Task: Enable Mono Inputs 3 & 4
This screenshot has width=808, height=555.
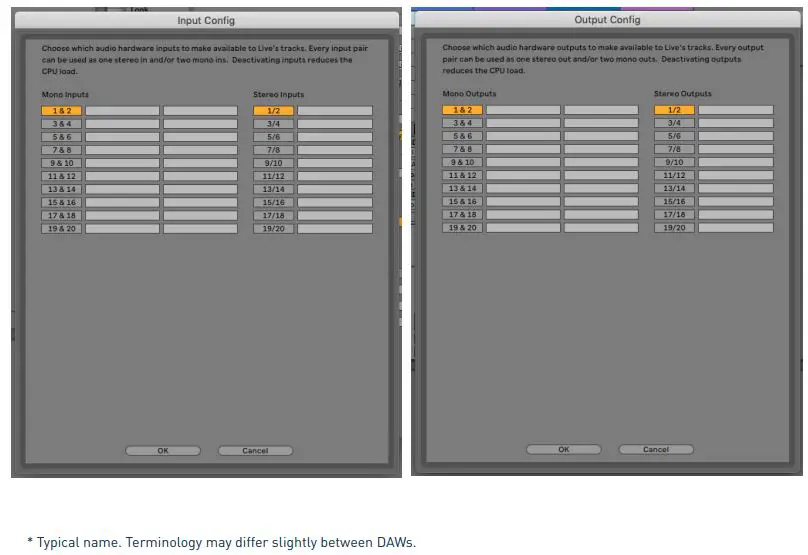Action: pyautogui.click(x=62, y=124)
